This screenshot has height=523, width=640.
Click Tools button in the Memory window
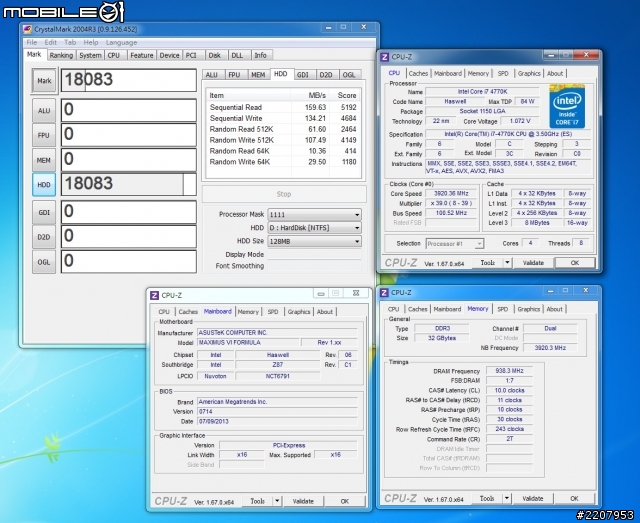pyautogui.click(x=487, y=499)
